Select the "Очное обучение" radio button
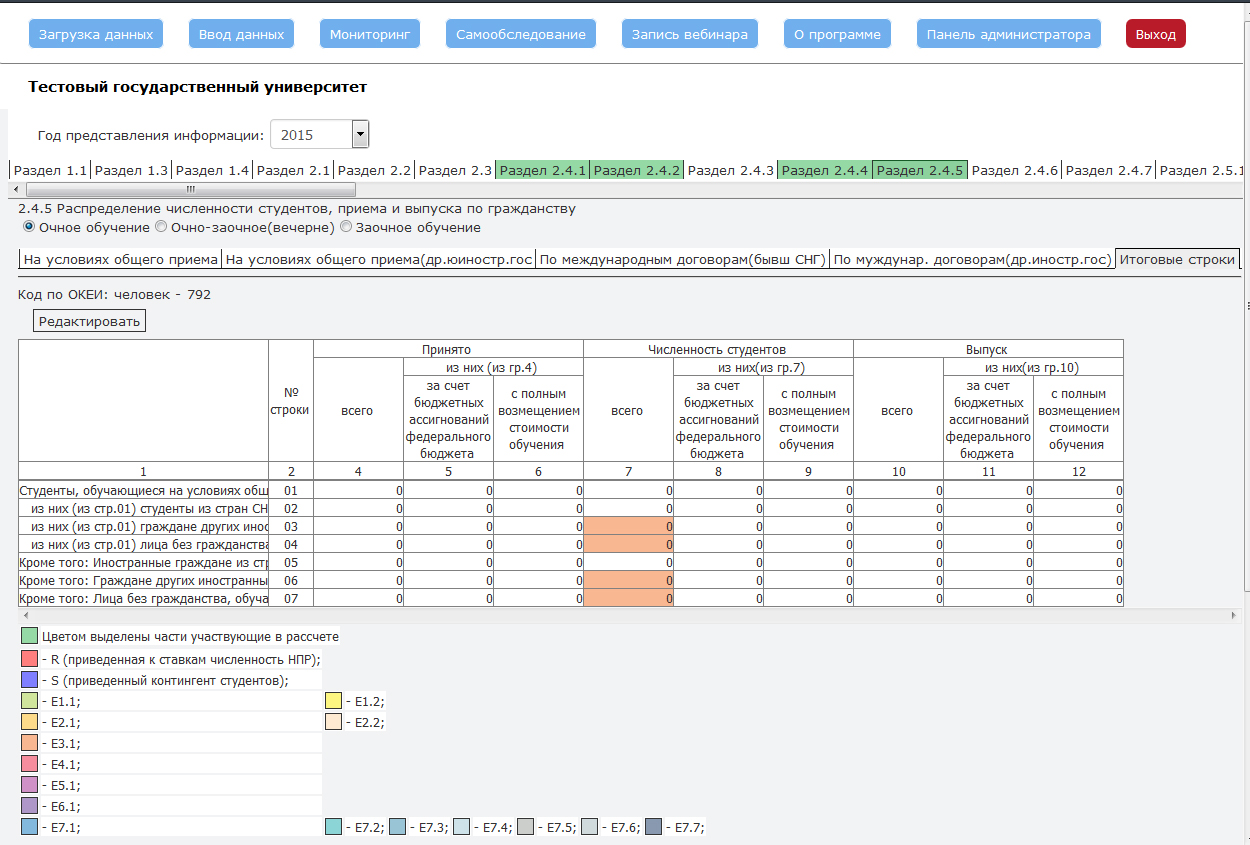 point(29,227)
